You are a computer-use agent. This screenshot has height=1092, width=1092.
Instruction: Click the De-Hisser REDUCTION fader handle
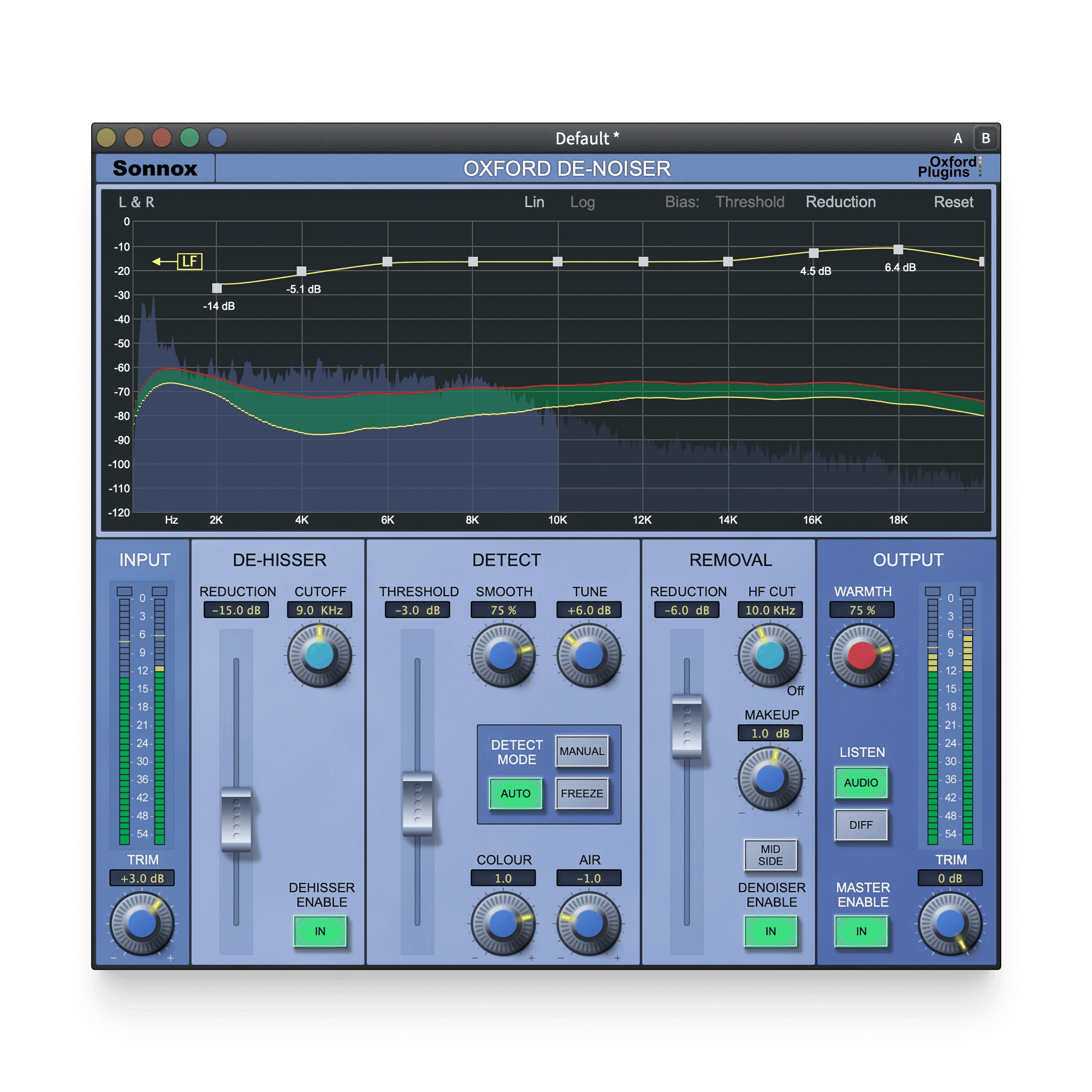tap(236, 819)
